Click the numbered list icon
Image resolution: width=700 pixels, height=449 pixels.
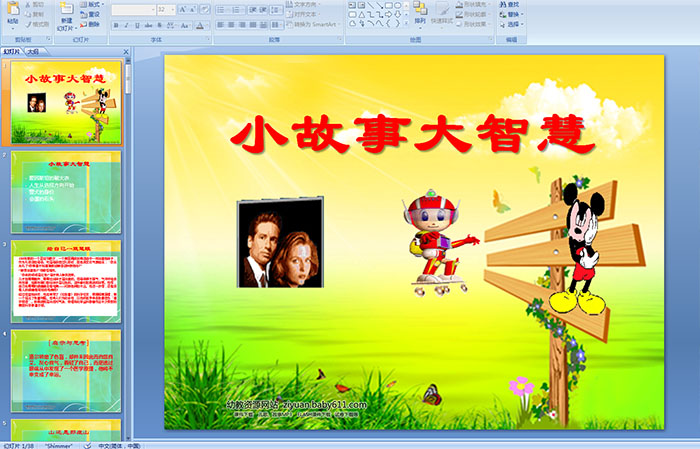click(237, 9)
